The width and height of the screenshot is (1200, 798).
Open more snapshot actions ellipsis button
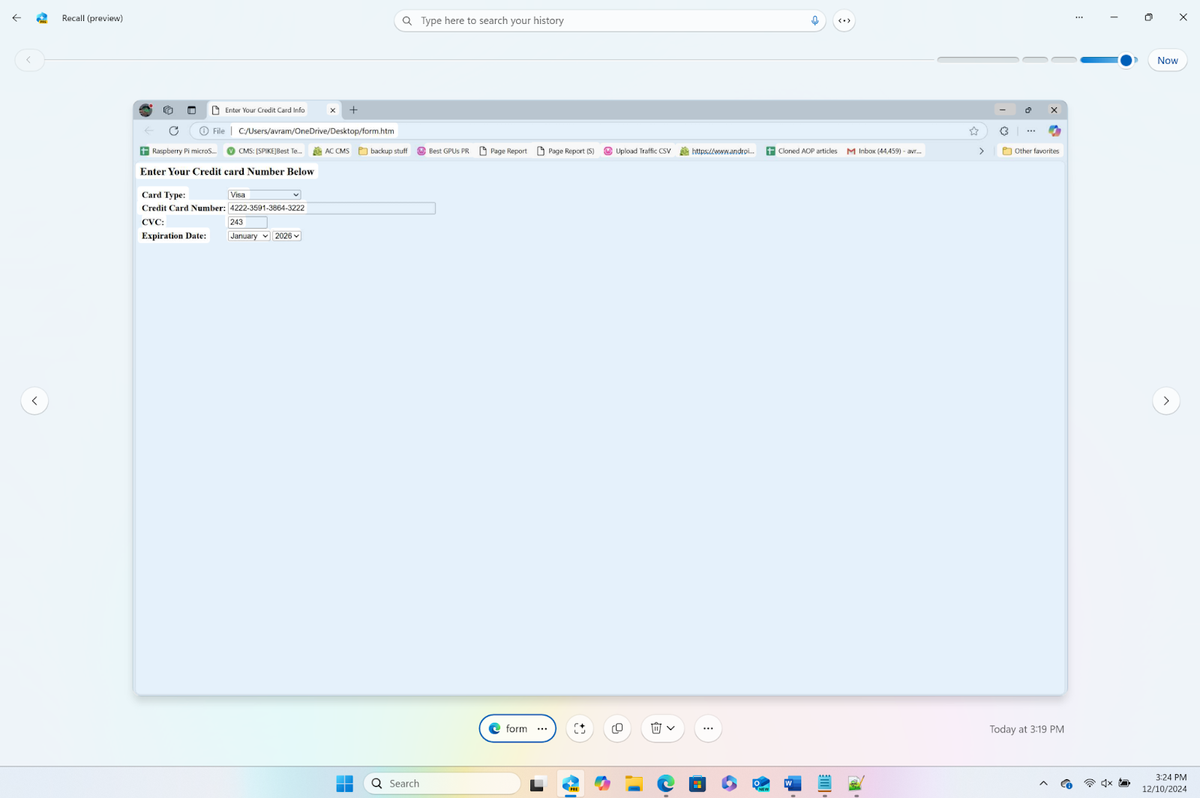click(707, 729)
